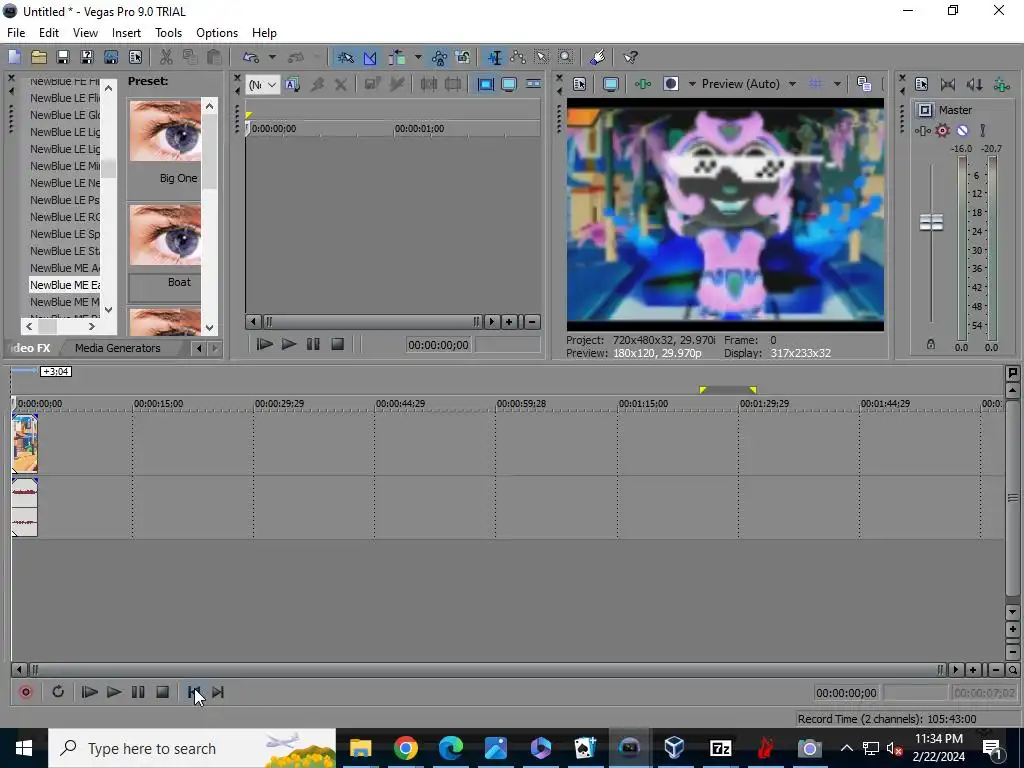Viewport: 1024px width, 768px height.
Task: Click Stop in the main transport bar
Action: click(x=163, y=692)
